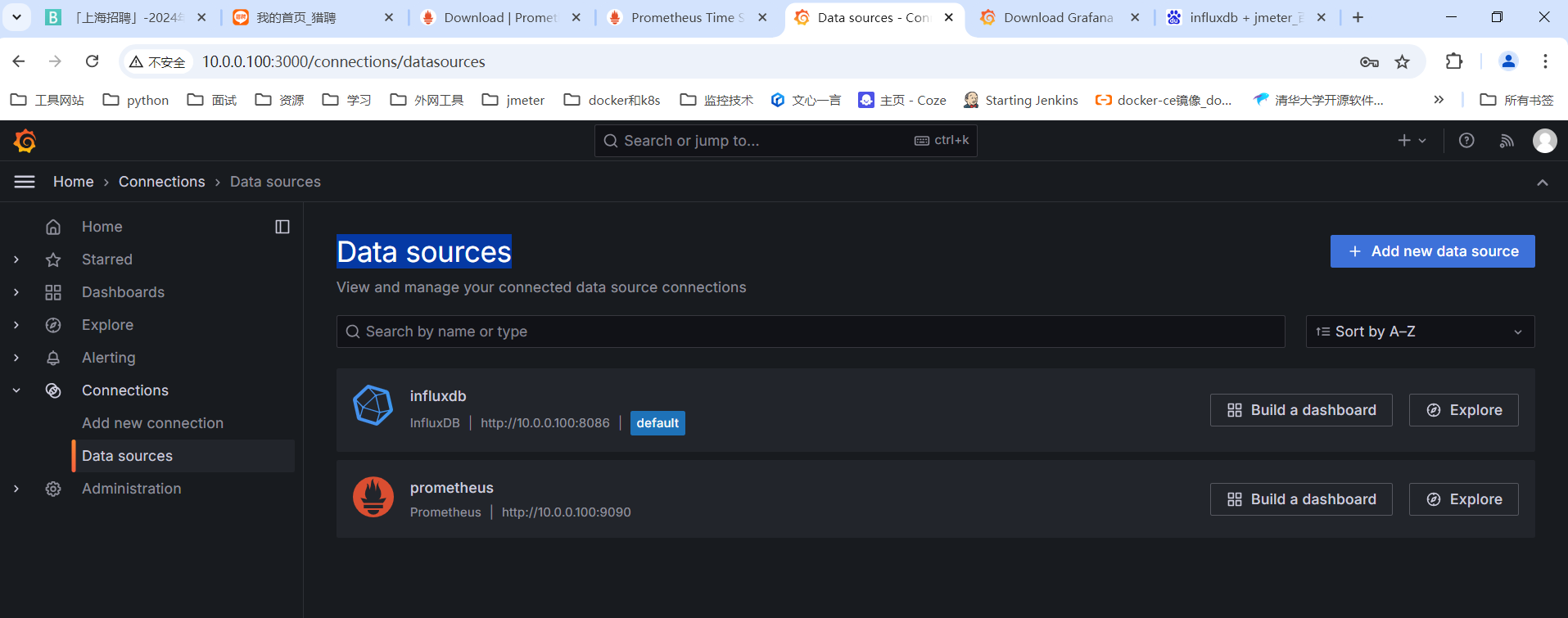The height and width of the screenshot is (618, 1568).
Task: Collapse the Connections section chevron
Action: 16,390
